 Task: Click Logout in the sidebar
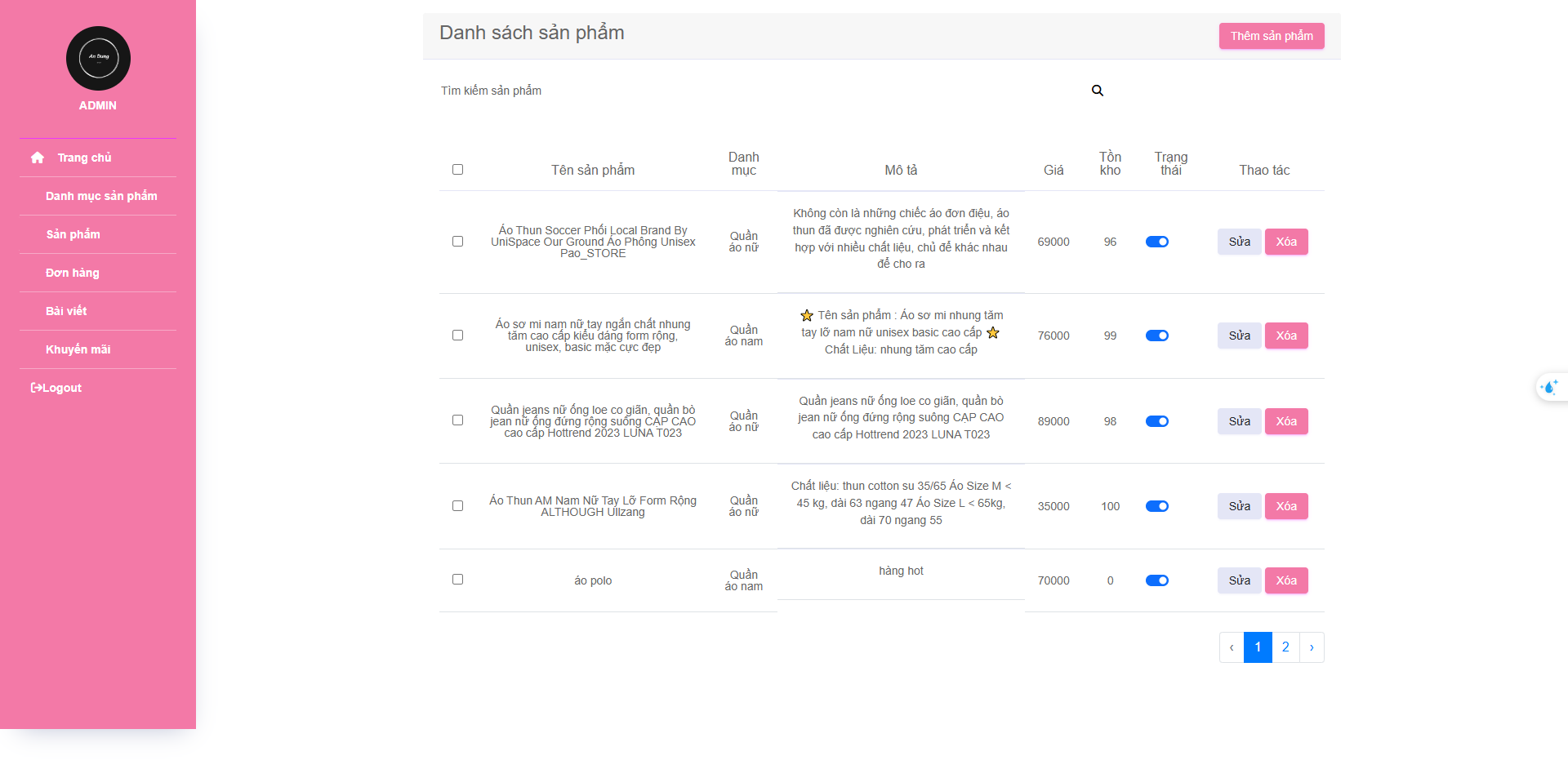coord(56,388)
